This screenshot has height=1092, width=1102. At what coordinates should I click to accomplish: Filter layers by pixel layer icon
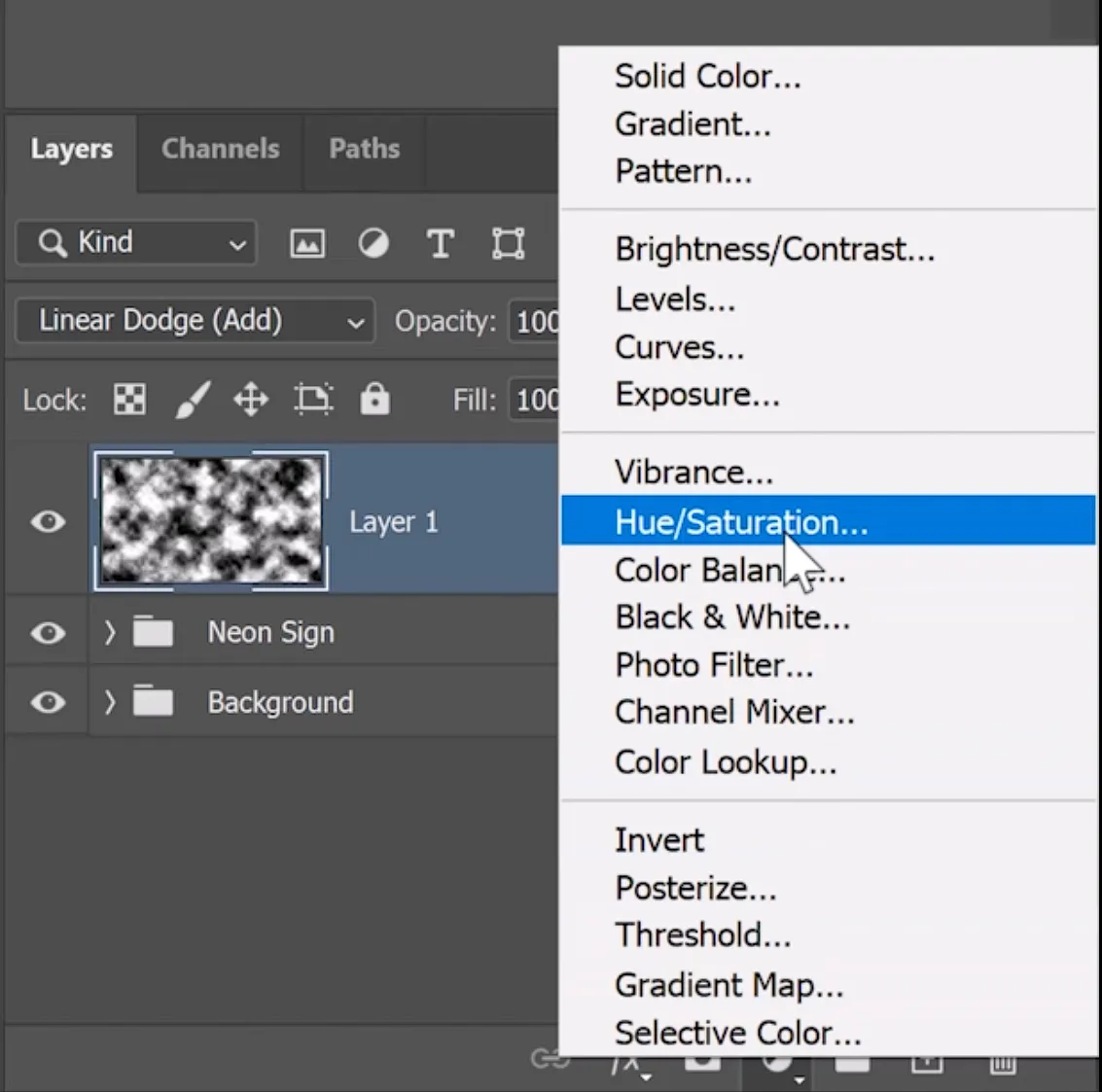(307, 243)
